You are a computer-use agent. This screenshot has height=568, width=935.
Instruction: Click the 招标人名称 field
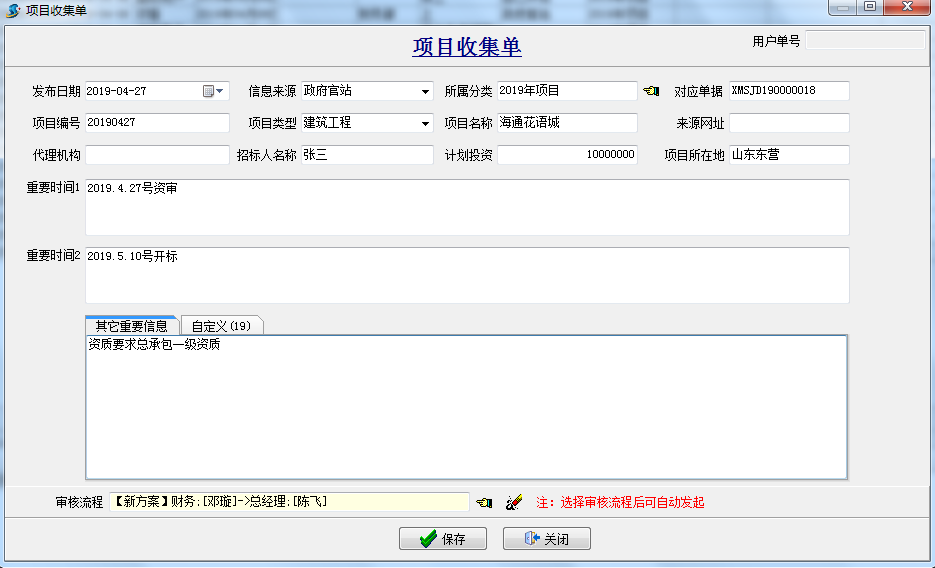point(366,155)
